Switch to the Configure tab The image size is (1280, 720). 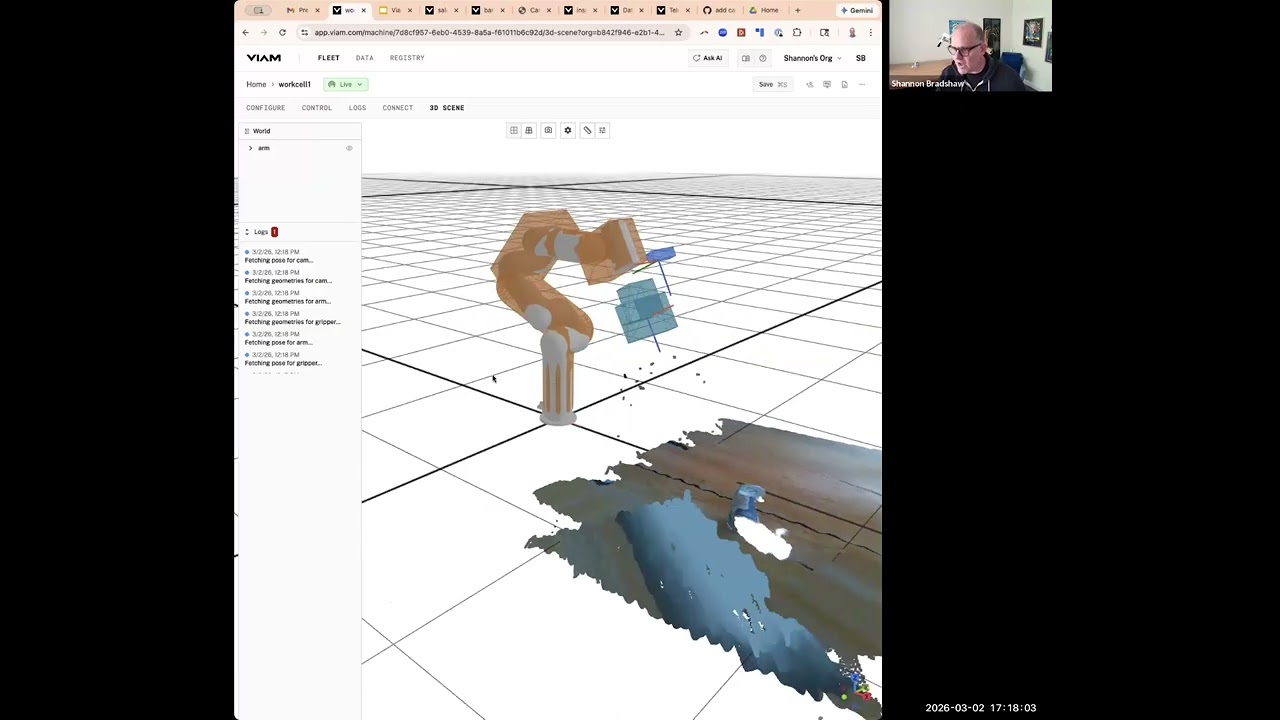[x=266, y=108]
